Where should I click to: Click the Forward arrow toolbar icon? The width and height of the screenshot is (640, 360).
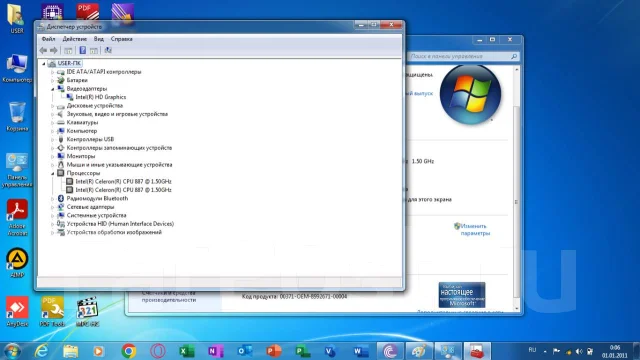(x=54, y=50)
